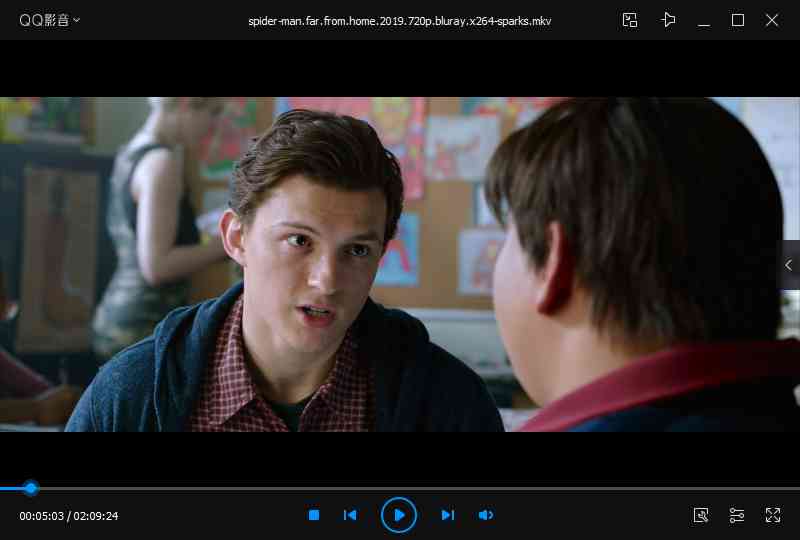Enter fullscreen mode
The width and height of the screenshot is (800, 540).
773,515
